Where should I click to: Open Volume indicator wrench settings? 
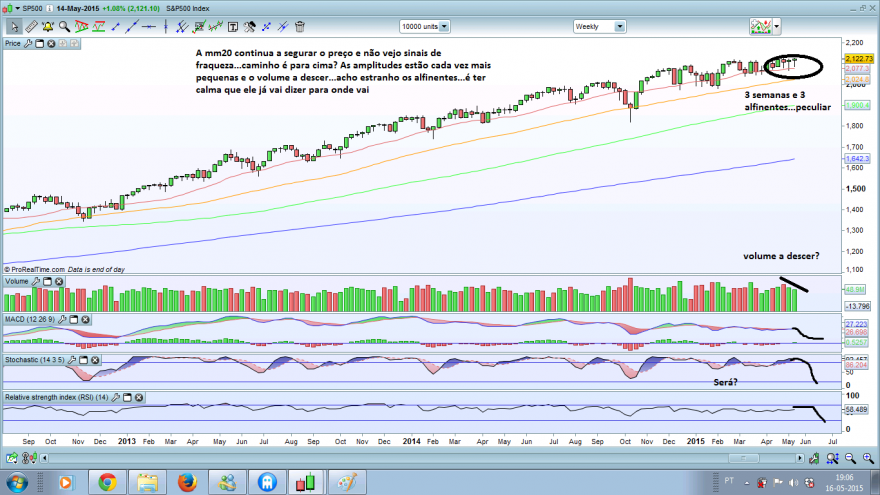point(35,281)
